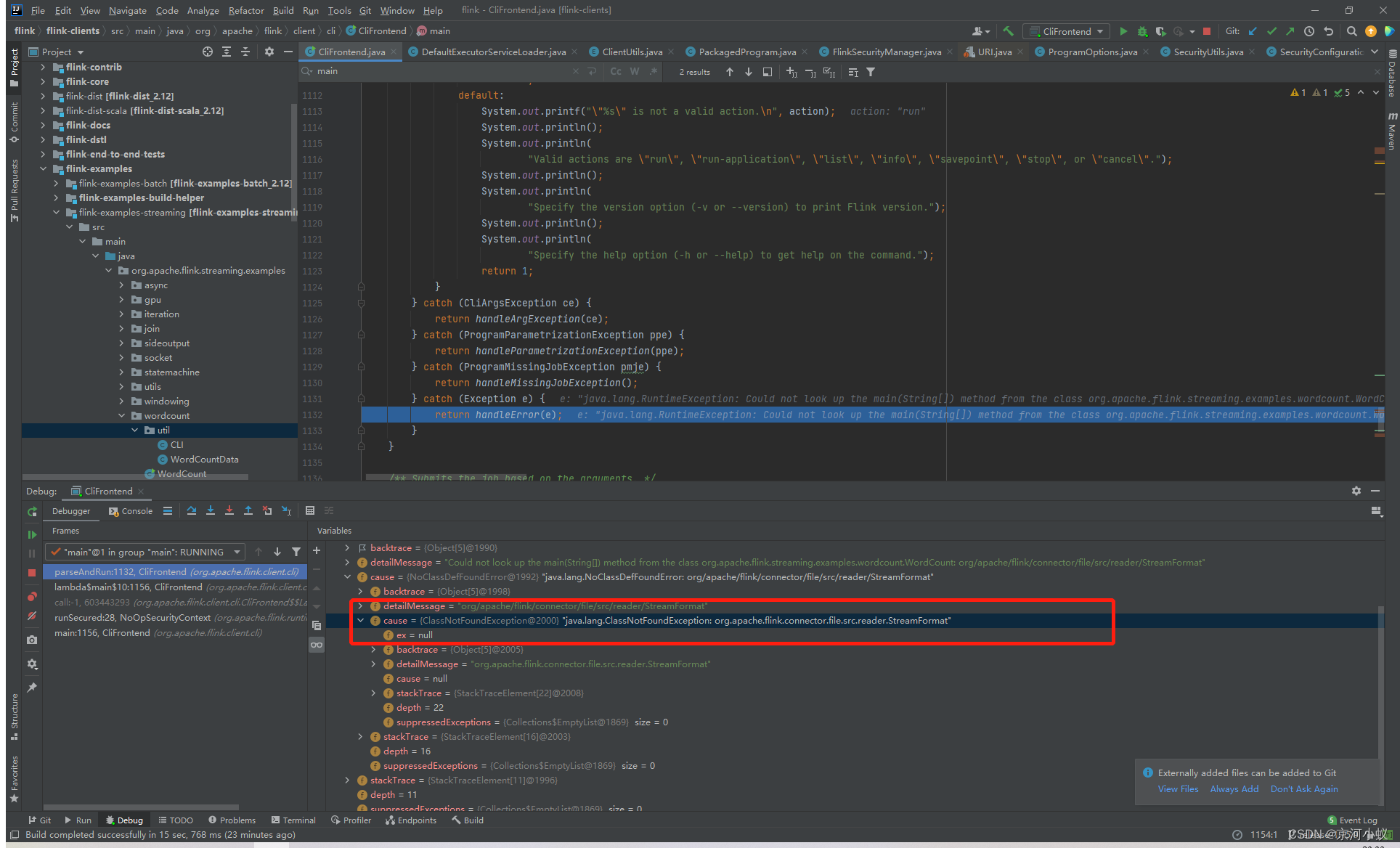Viewport: 1400px width, 848px height.
Task: Switch to the Console tab in the debug panel
Action: point(131,511)
